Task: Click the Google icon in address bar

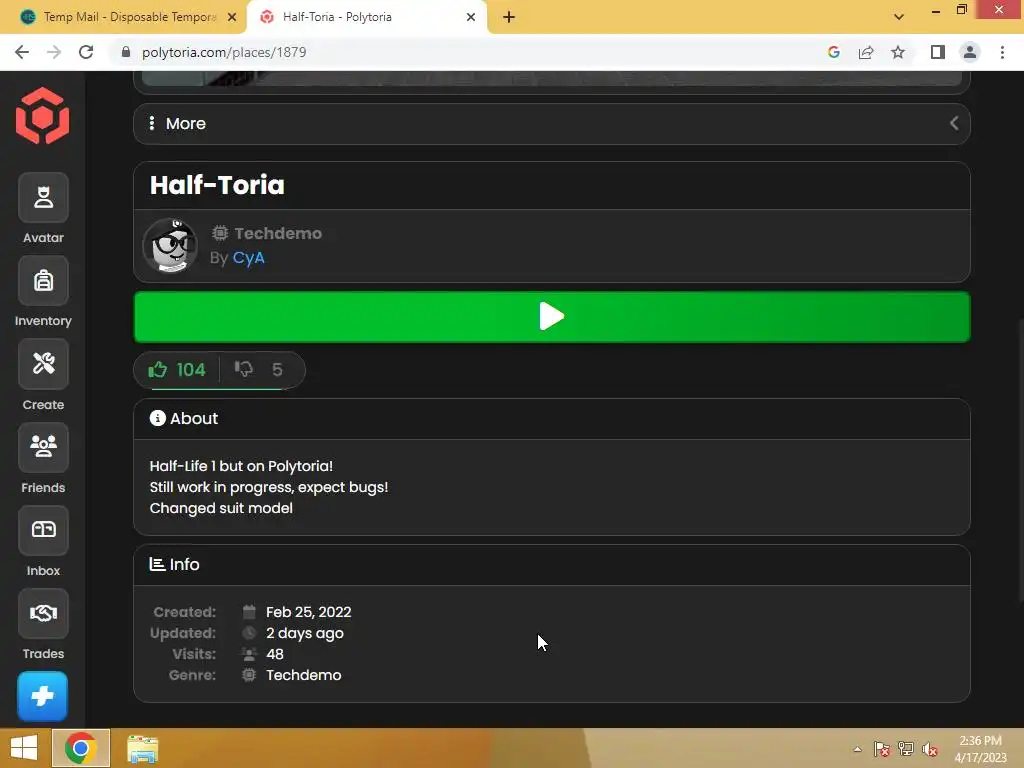Action: (x=833, y=52)
